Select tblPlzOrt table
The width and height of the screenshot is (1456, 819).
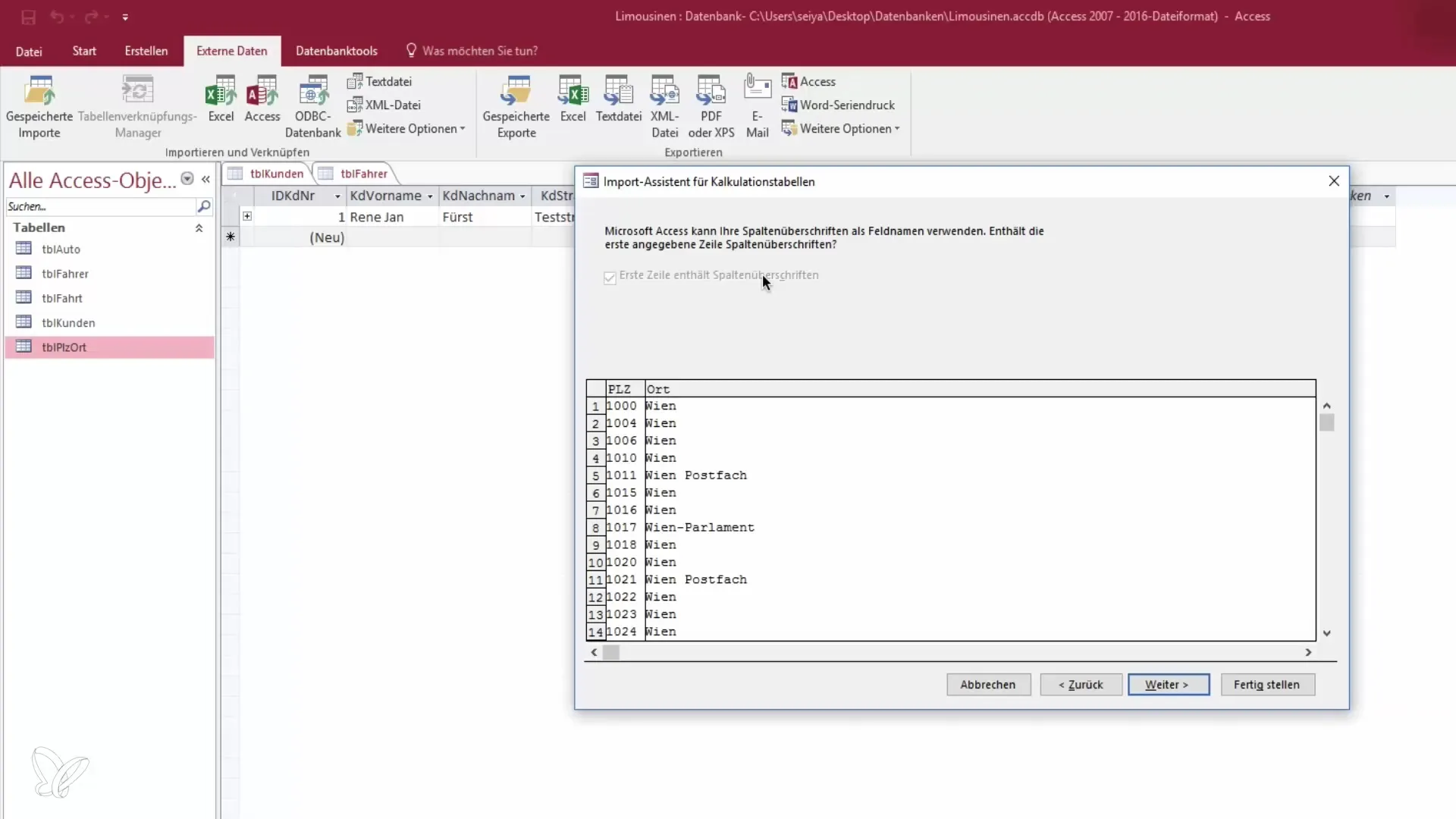(x=109, y=347)
